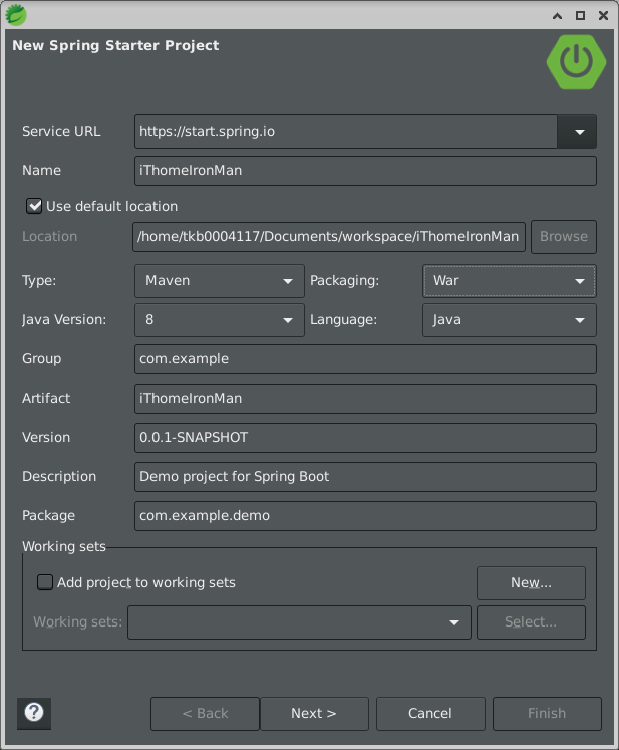Click the Packaging: label
The width and height of the screenshot is (619, 750).
(344, 280)
